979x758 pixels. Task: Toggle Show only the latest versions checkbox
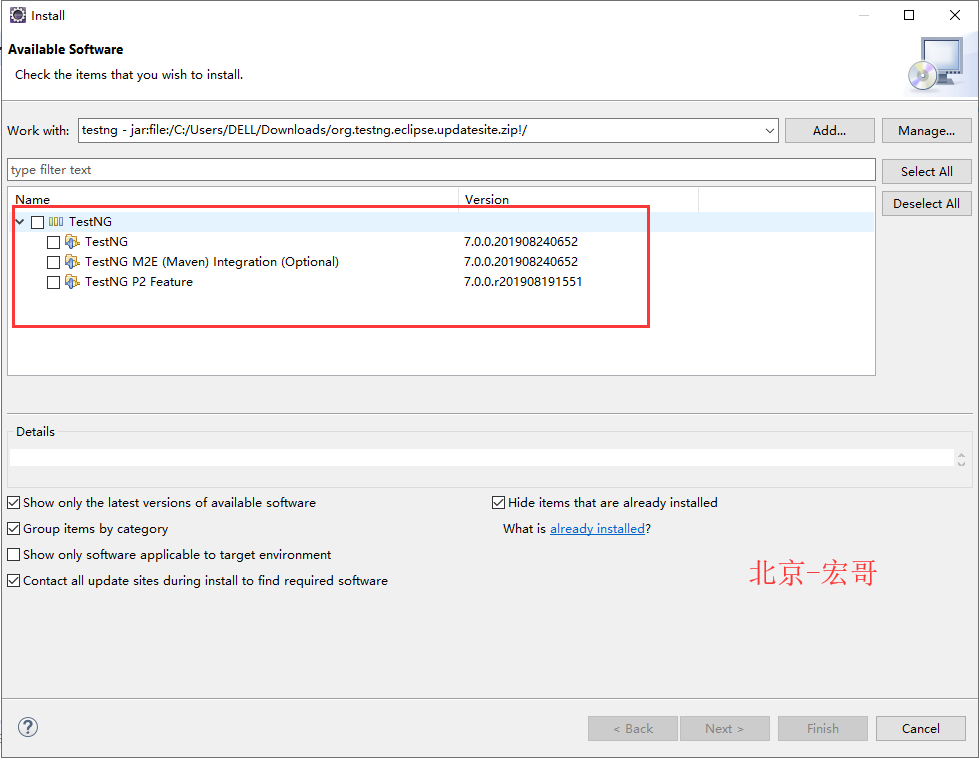click(x=14, y=503)
